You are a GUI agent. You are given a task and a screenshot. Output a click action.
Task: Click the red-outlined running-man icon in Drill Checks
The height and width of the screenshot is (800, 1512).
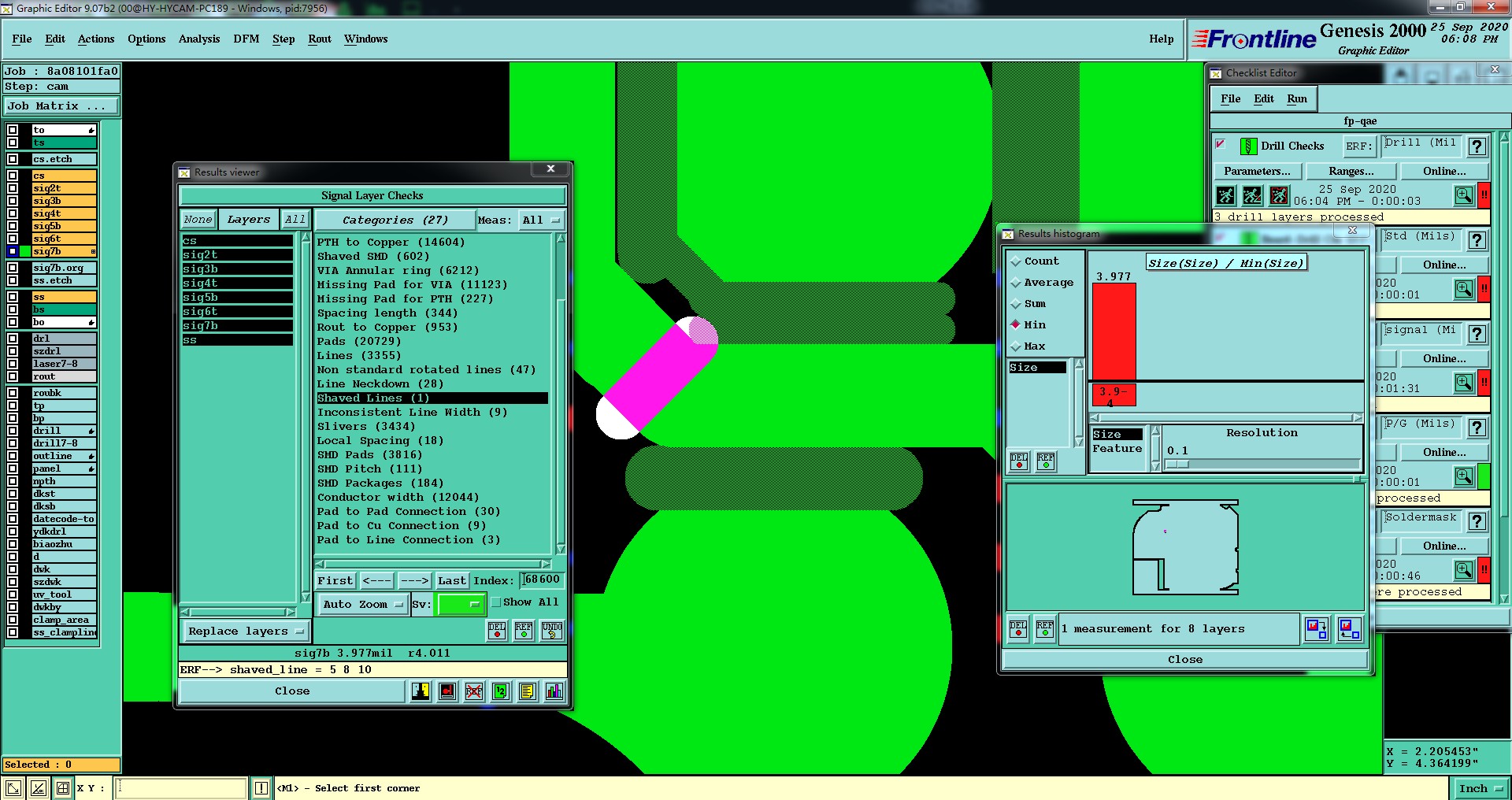[x=1280, y=195]
